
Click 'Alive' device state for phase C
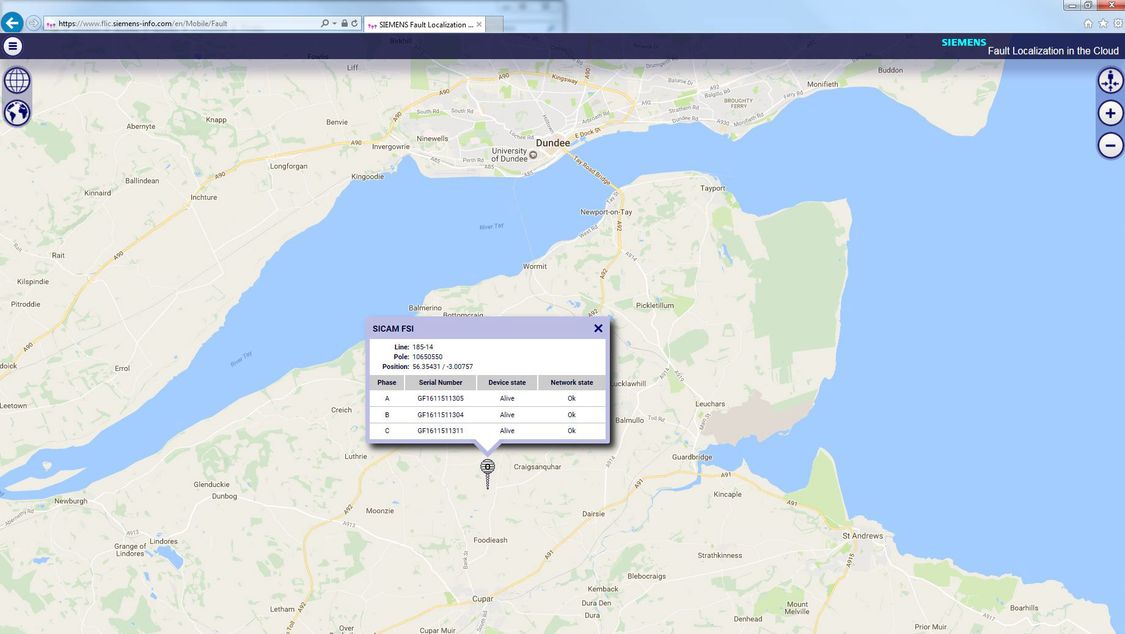[507, 431]
